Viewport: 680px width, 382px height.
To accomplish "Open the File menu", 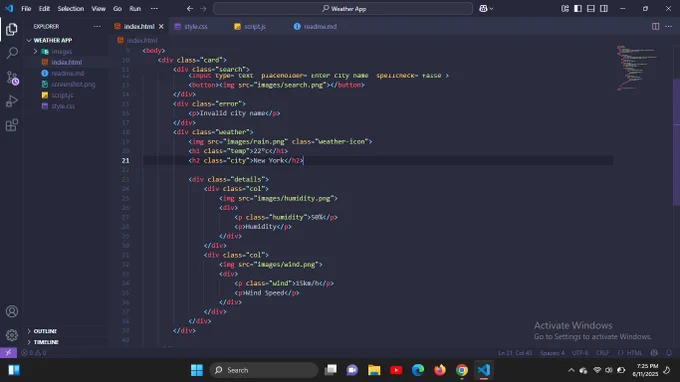I will 26,8.
